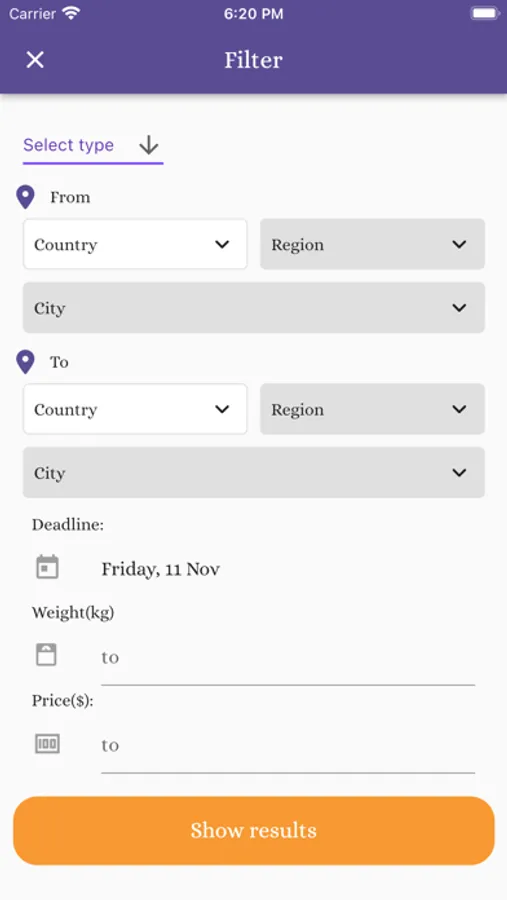Viewport: 507px width, 900px height.
Task: Expand the To Region dropdown
Action: 373,409
